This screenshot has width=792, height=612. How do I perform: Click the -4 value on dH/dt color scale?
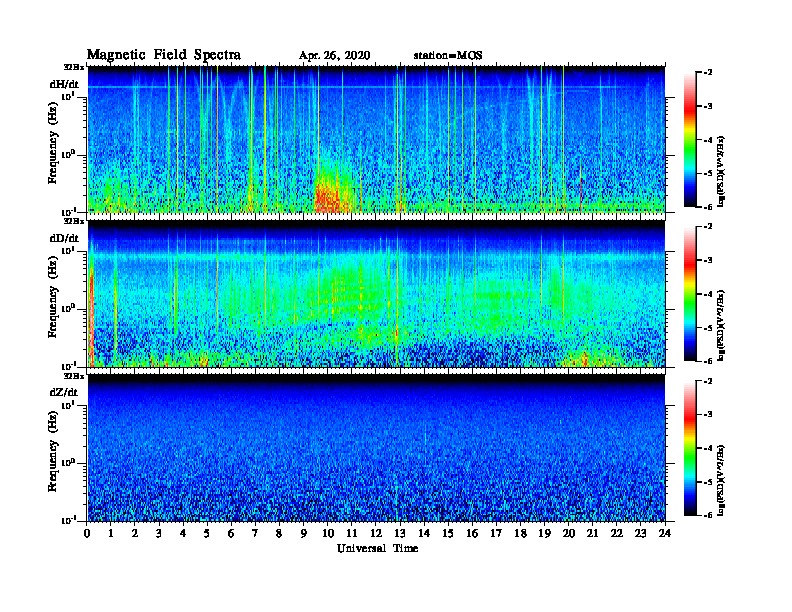point(708,140)
